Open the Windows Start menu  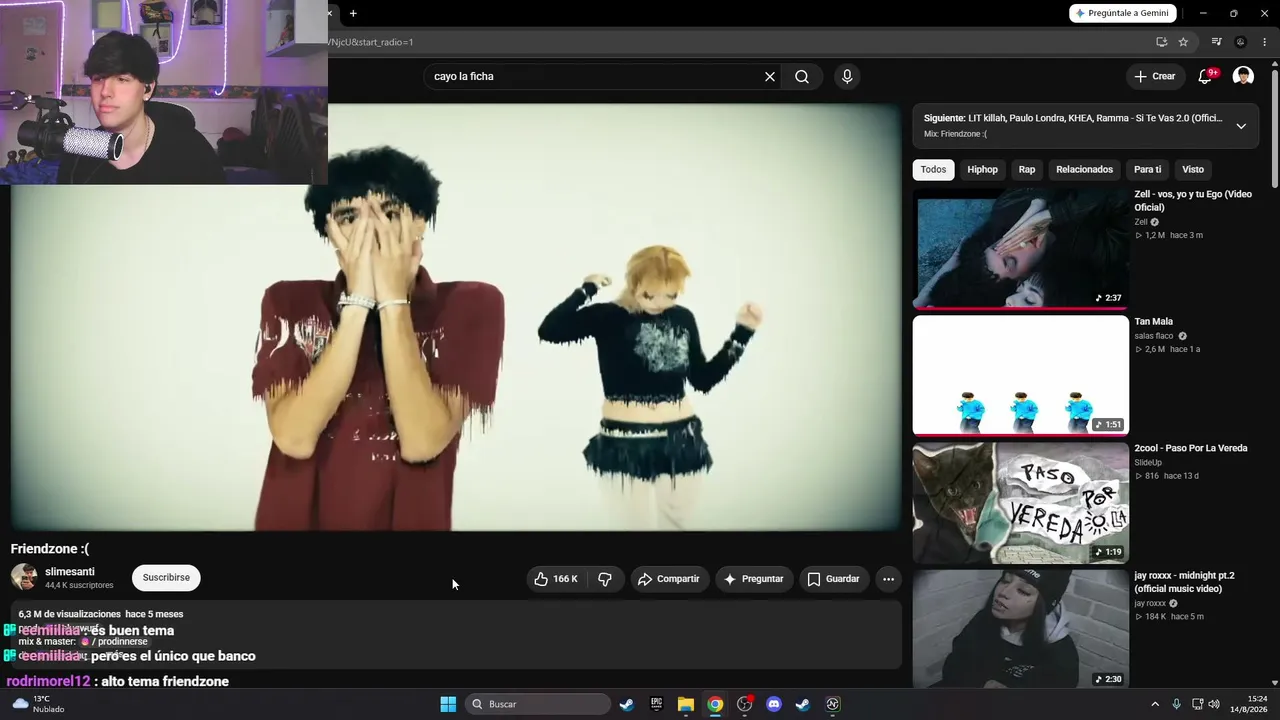tap(448, 704)
